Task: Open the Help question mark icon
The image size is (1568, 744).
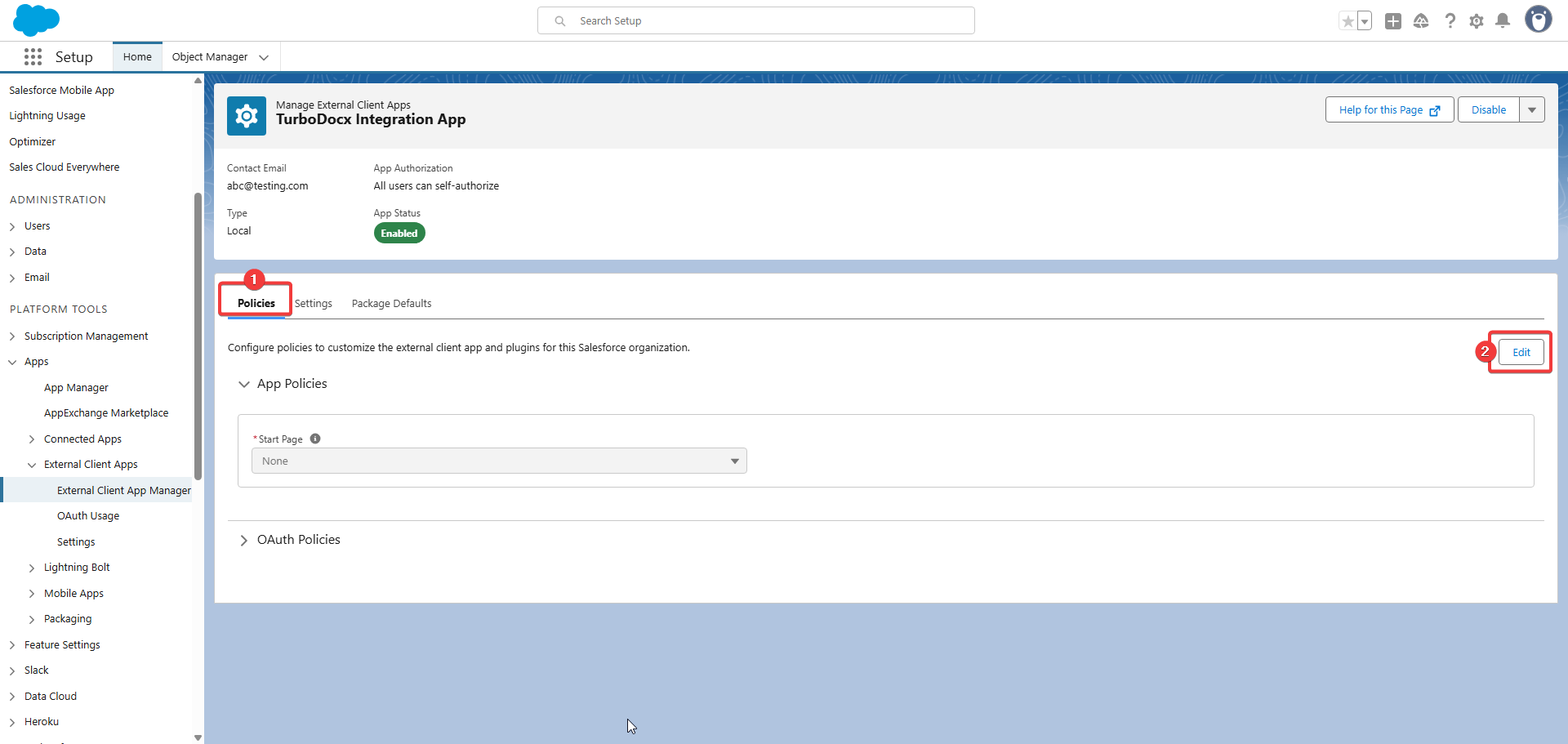Action: click(1450, 21)
